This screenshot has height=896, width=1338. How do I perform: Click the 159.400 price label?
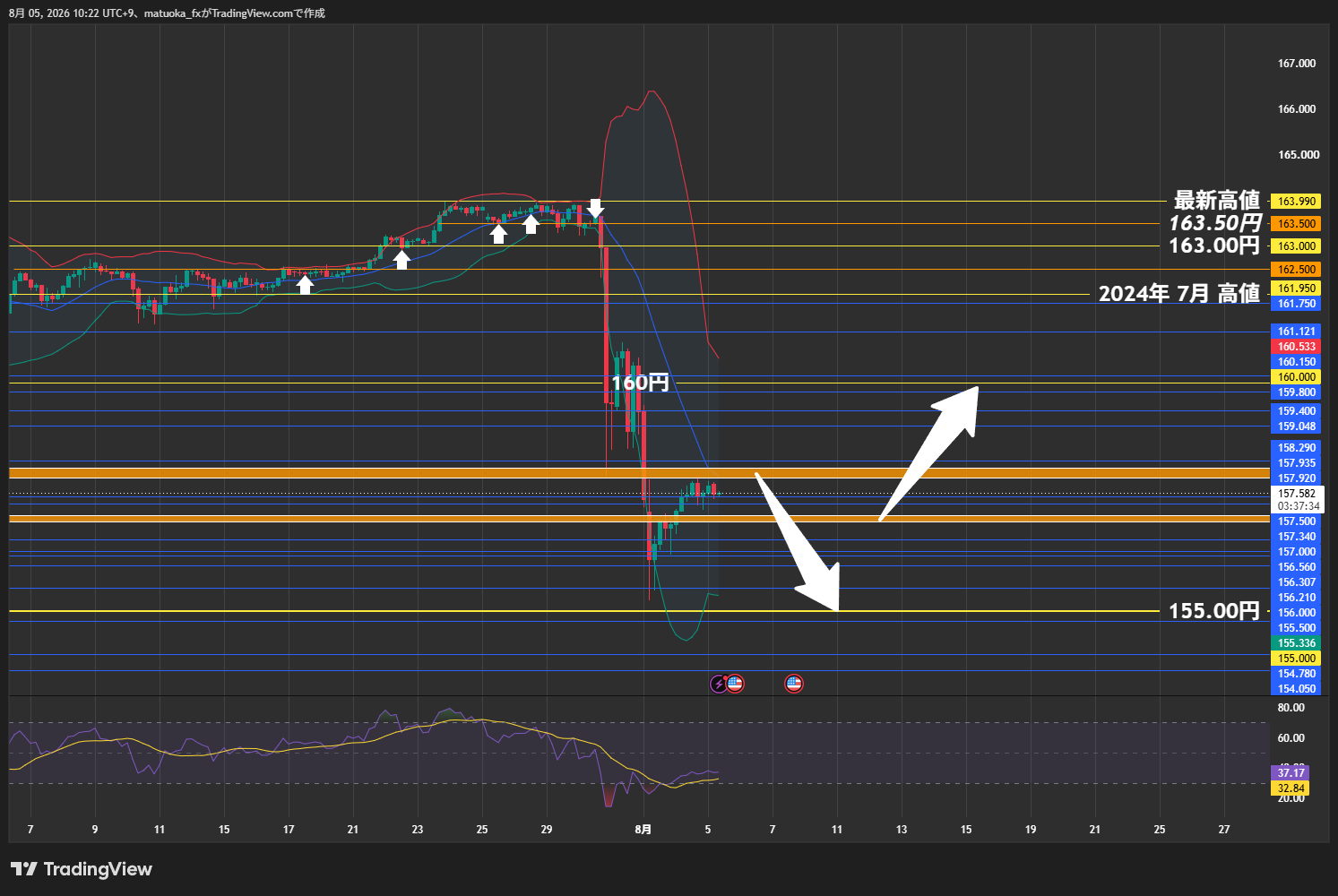pos(1296,411)
